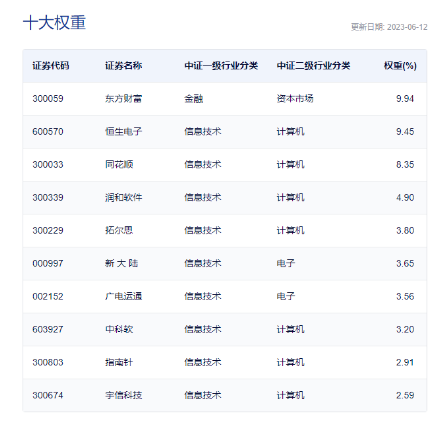This screenshot has width=438, height=421.
Task: Click the weight value 8.35
Action: [x=405, y=165]
